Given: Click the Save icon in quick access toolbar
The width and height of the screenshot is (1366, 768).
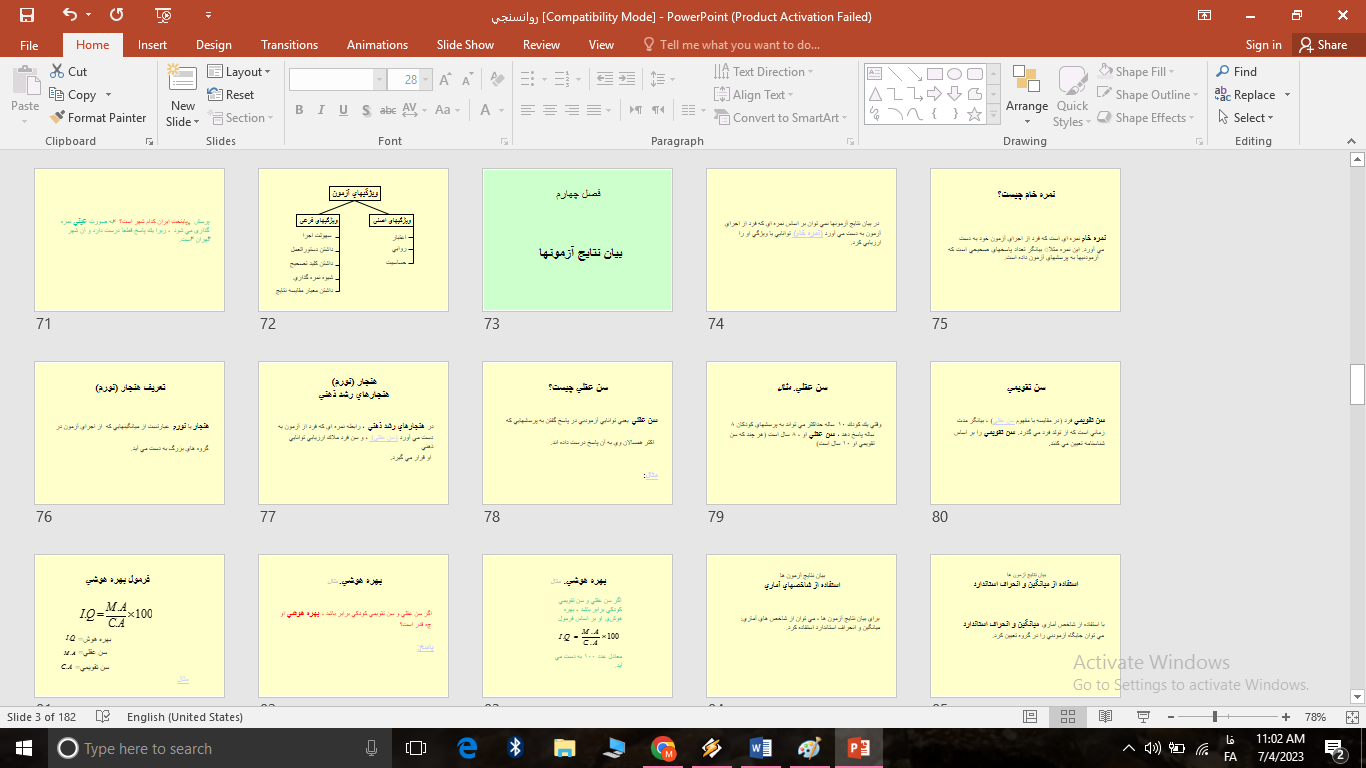Looking at the screenshot, I should pyautogui.click(x=27, y=15).
